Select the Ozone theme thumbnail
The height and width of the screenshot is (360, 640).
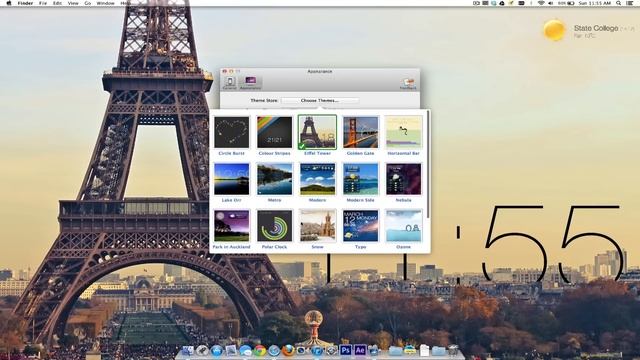tap(404, 226)
